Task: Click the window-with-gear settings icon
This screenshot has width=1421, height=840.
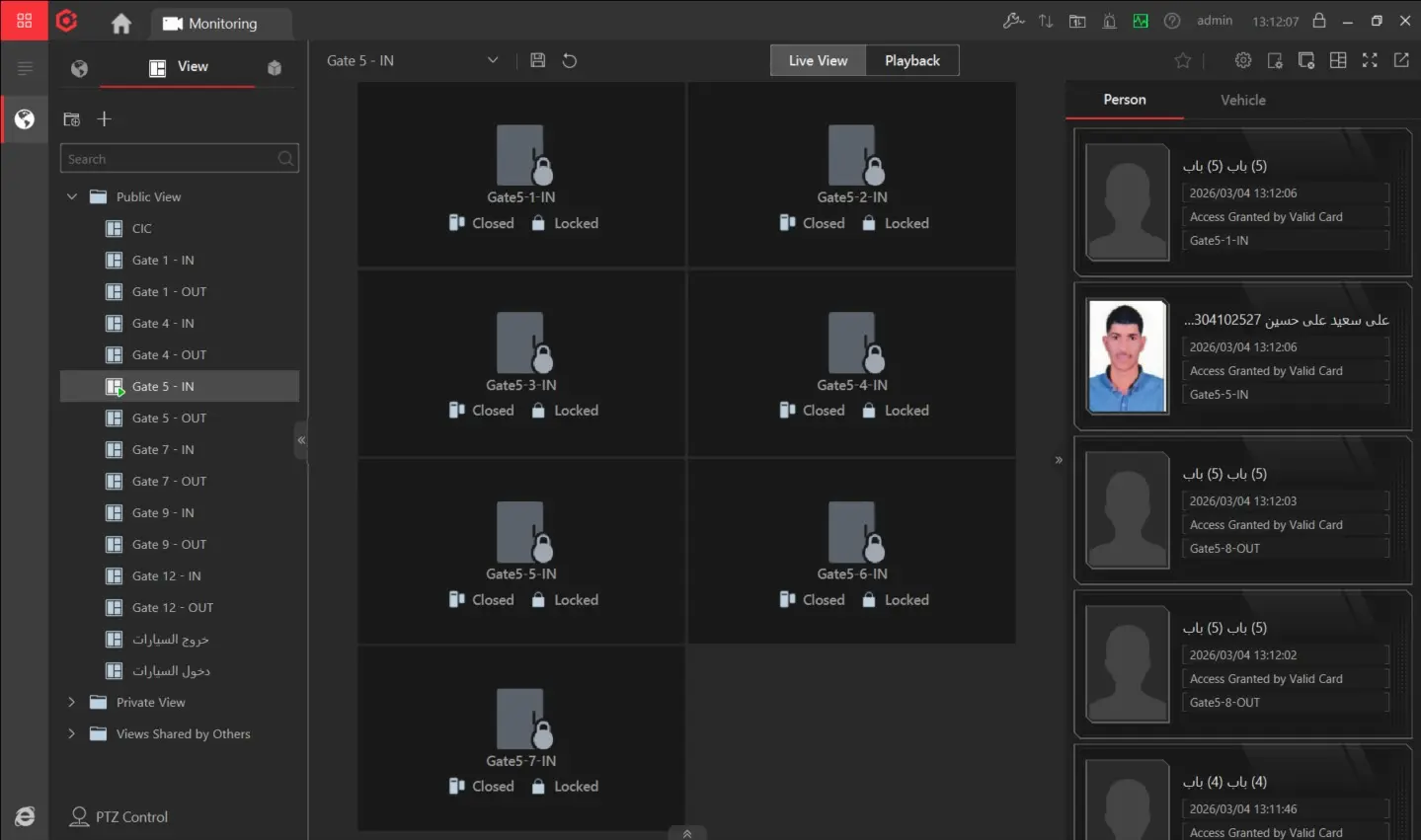Action: 1275,60
